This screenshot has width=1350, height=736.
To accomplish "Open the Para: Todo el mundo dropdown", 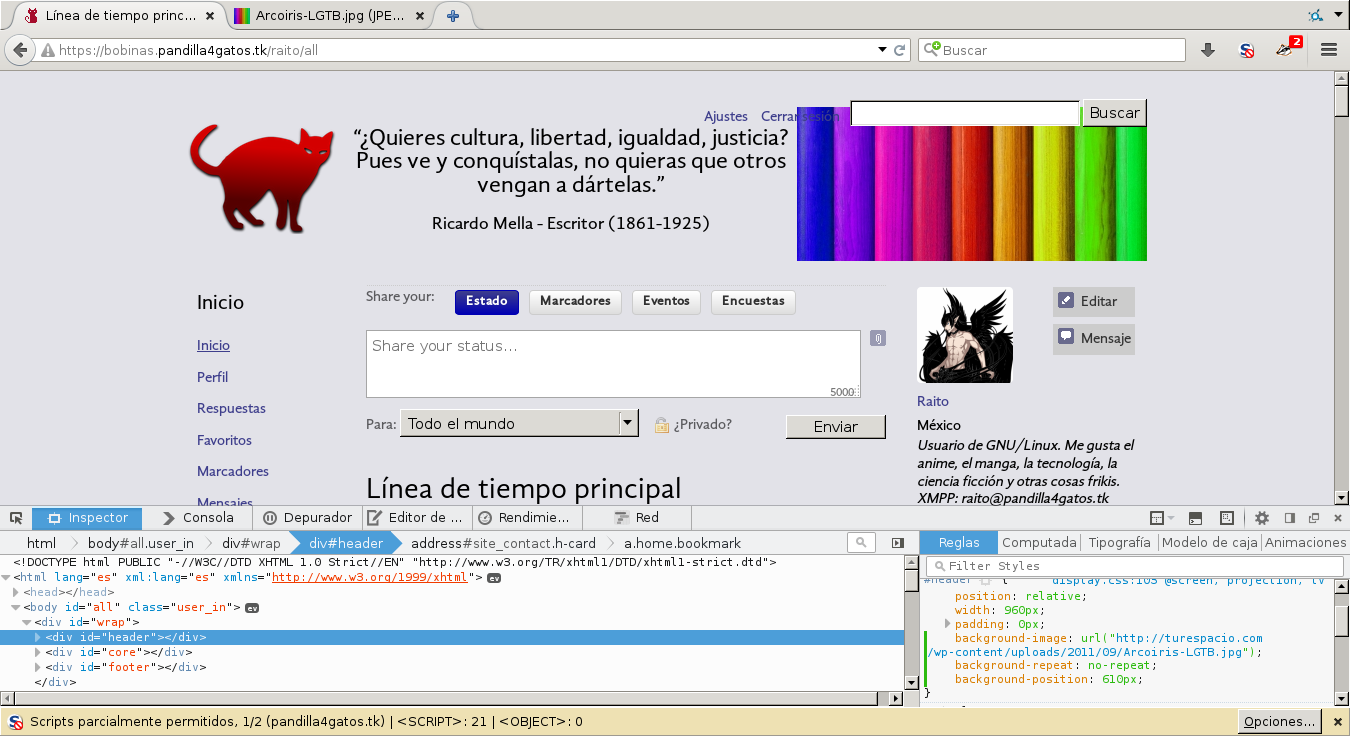I will (519, 423).
